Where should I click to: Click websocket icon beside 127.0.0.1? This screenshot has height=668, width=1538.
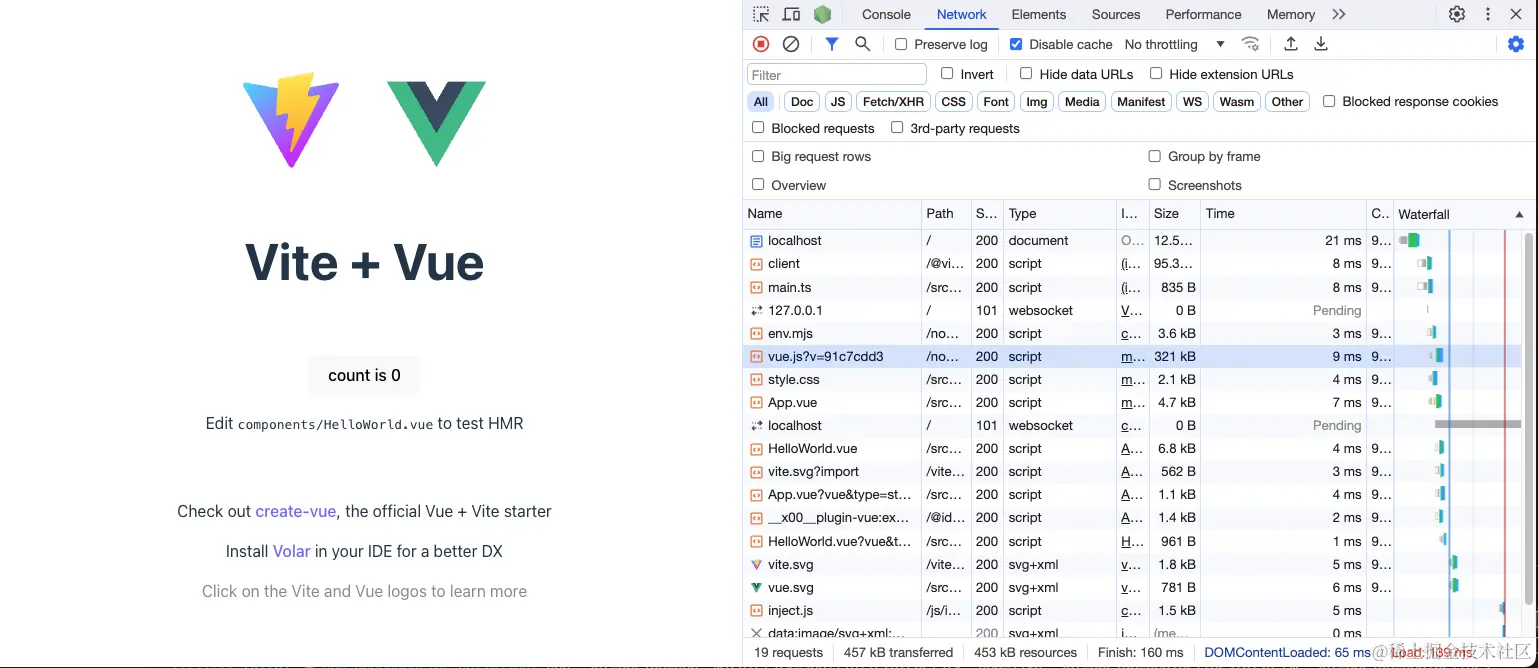[756, 310]
